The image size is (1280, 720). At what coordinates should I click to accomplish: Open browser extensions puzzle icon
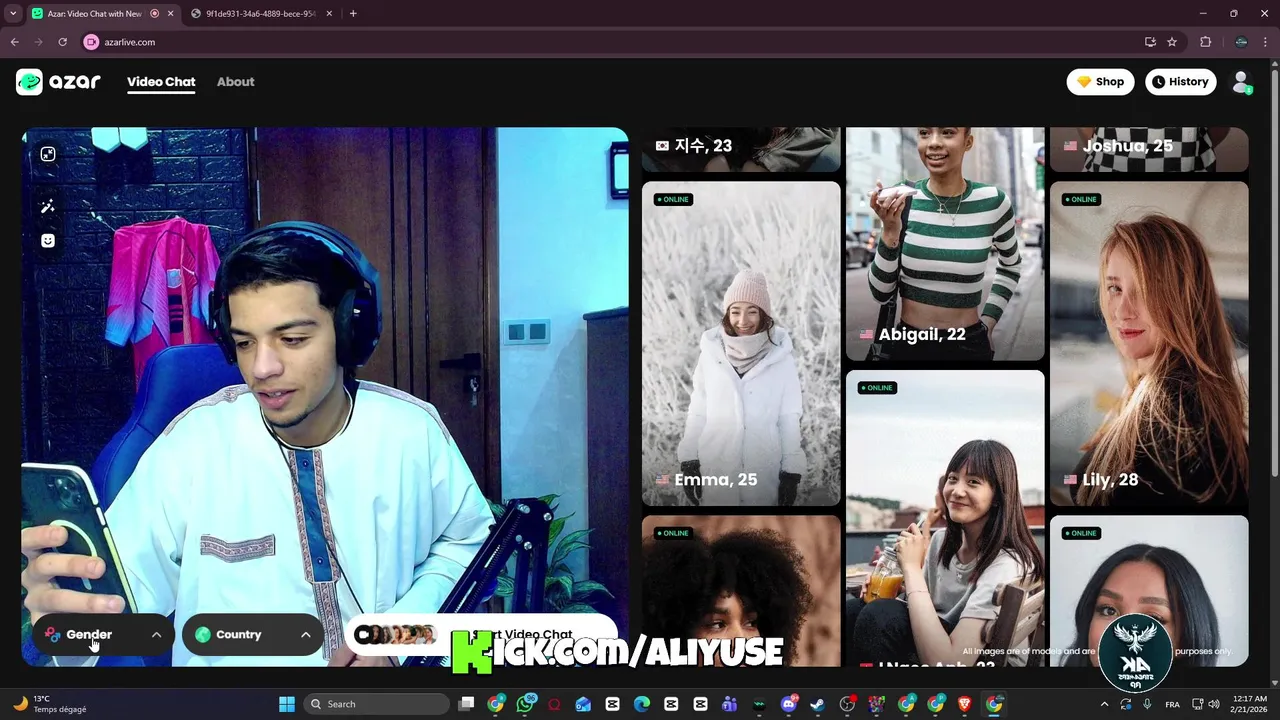(1205, 42)
